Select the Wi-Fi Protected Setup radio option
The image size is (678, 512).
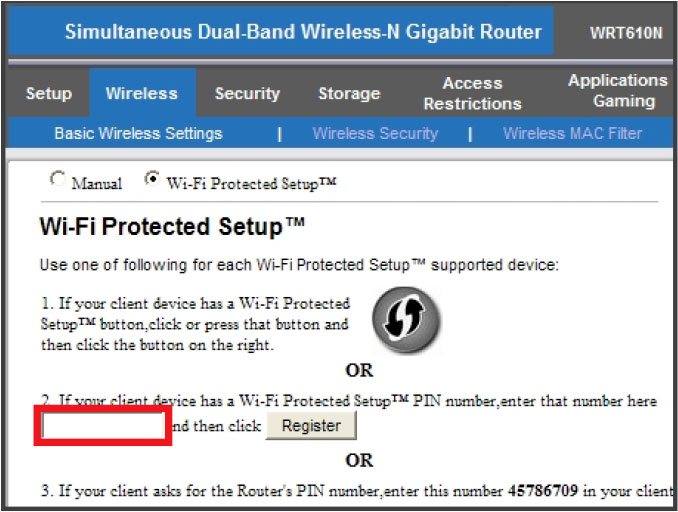(x=152, y=180)
